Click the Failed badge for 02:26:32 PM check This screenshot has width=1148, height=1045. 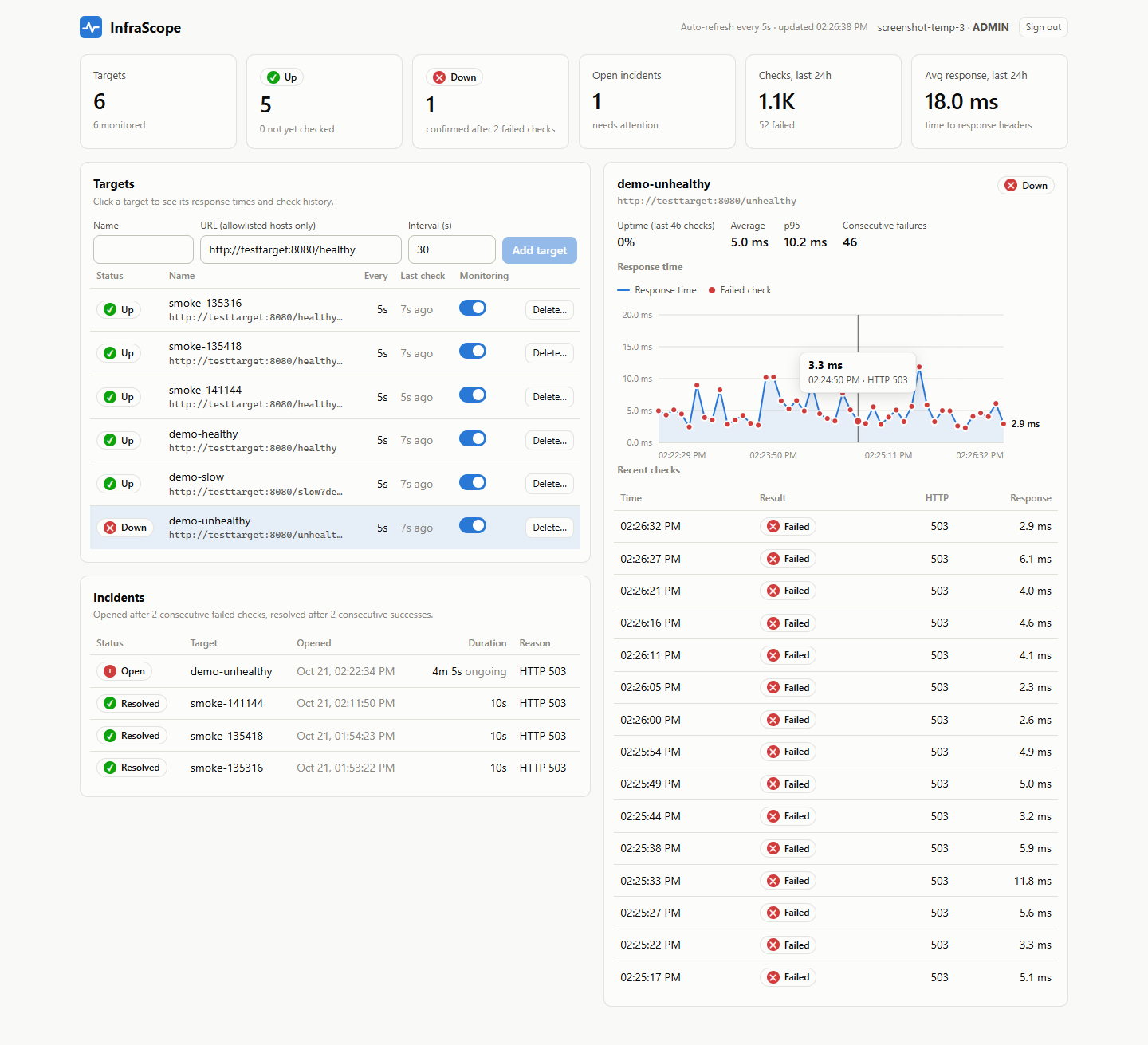pos(788,527)
